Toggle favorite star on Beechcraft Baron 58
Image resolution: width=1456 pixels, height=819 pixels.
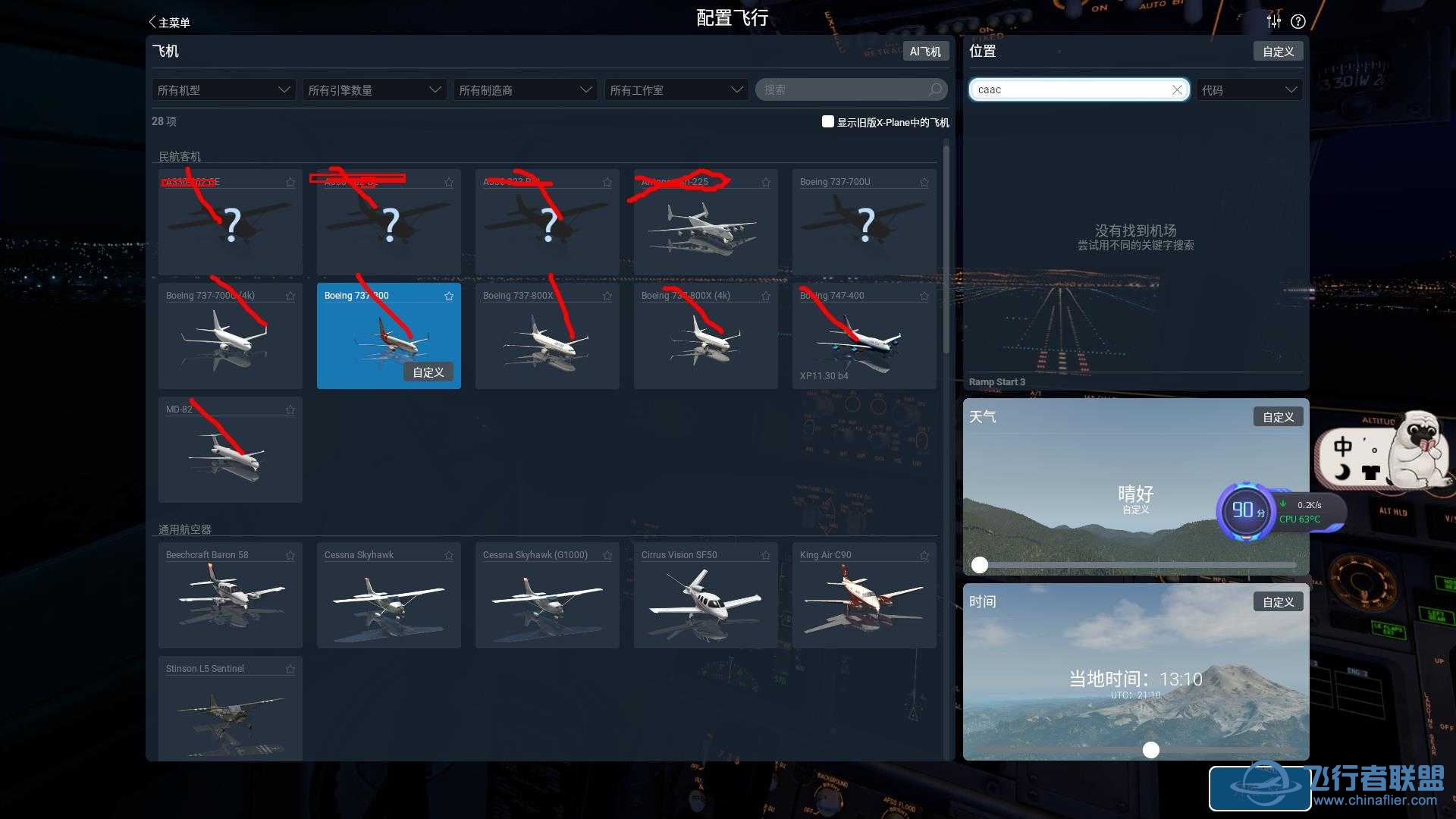point(290,555)
